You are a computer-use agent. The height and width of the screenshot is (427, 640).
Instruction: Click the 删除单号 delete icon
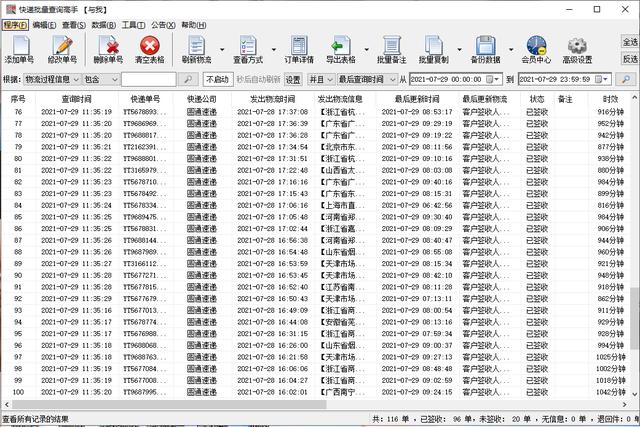click(108, 46)
